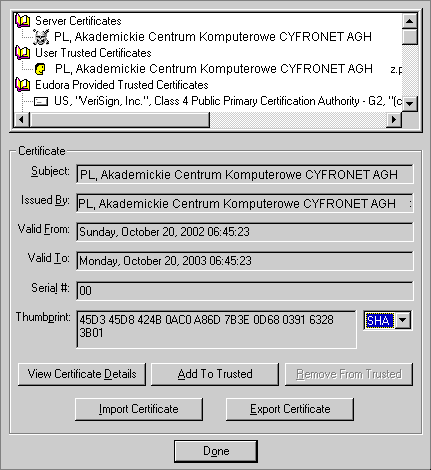Click the tree's scroll down arrow
431x470 pixels.
tap(410, 103)
